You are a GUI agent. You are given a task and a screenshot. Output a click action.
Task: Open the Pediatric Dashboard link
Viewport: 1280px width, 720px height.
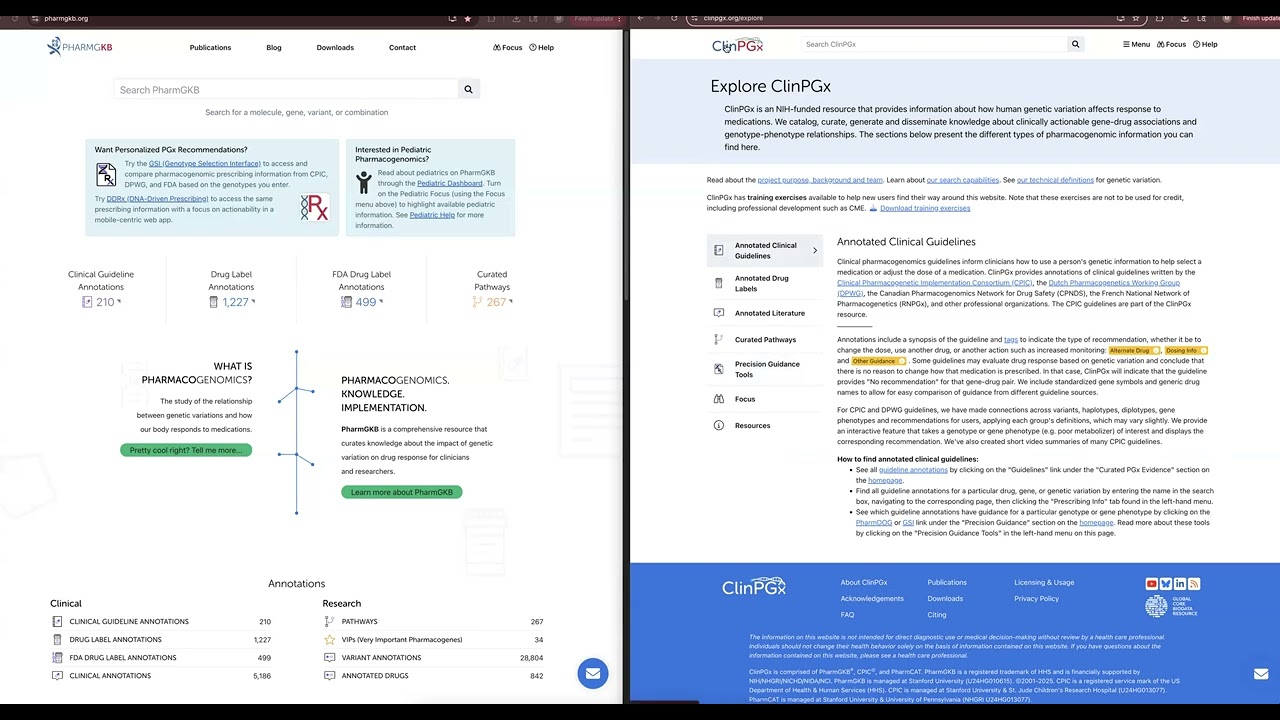450,183
